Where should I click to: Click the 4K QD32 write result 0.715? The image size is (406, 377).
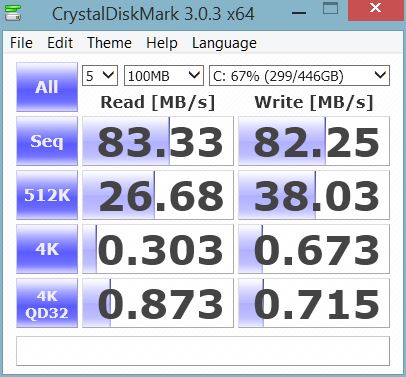pos(314,303)
